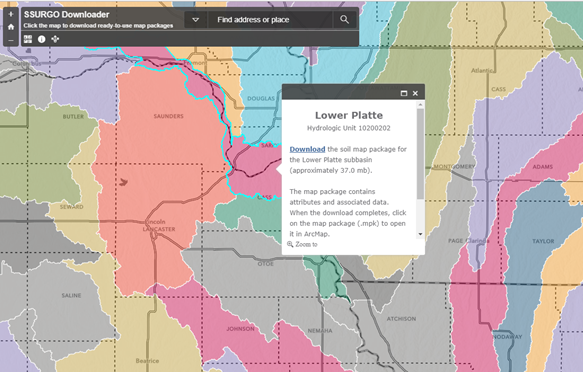Click the popup scrollbar up arrow
The width and height of the screenshot is (583, 372).
point(421,105)
